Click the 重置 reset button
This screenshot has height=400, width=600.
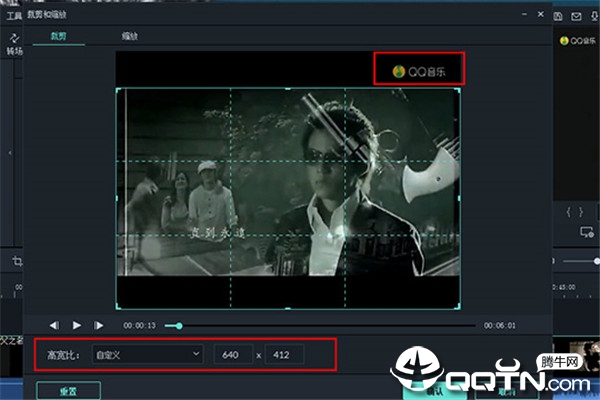click(68, 391)
